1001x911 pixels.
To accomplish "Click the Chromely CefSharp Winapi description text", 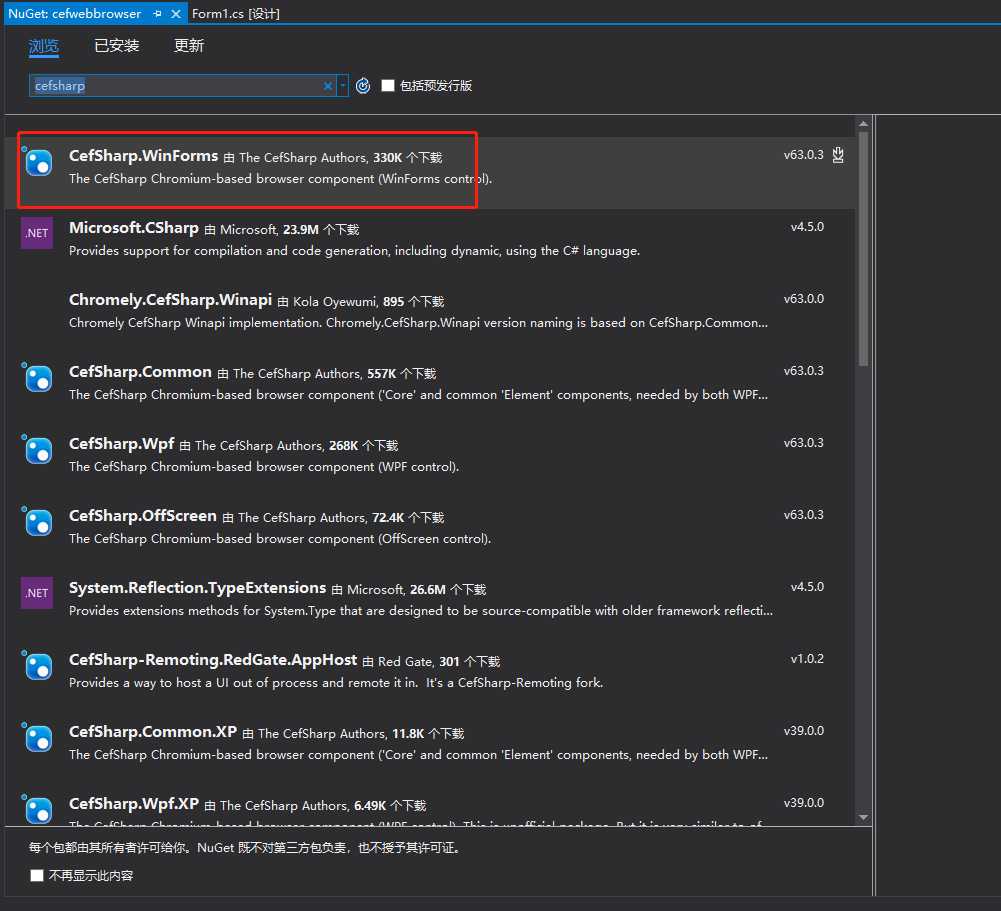I will click(x=418, y=323).
